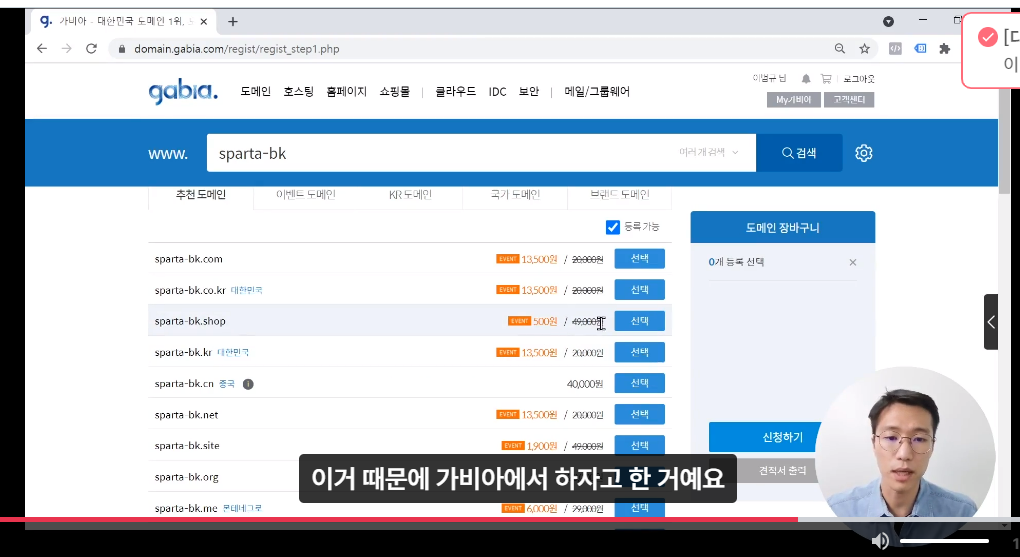The height and width of the screenshot is (557, 1020).
Task: Open a new browser tab
Action: coord(232,21)
